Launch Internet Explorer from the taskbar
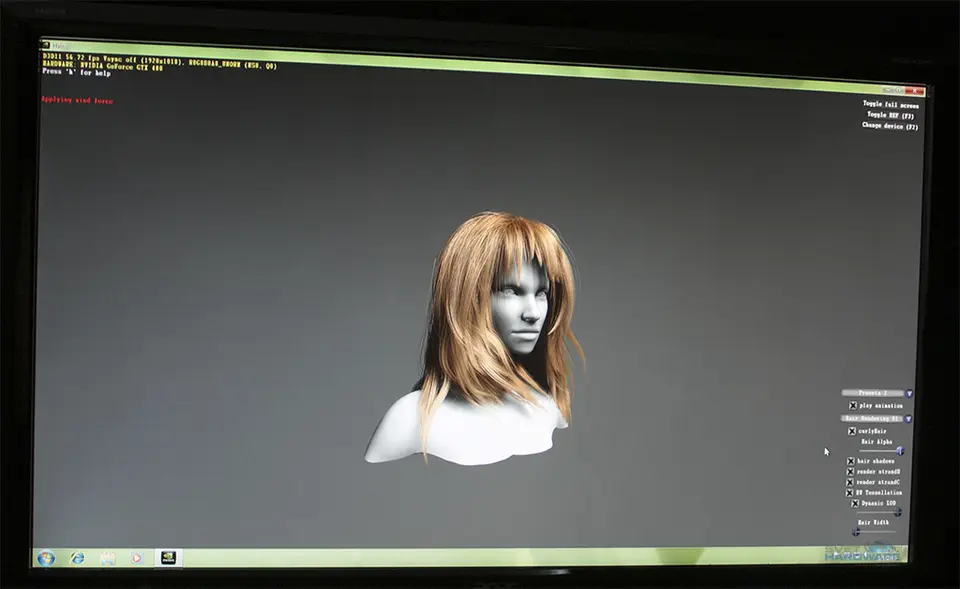 [77, 557]
